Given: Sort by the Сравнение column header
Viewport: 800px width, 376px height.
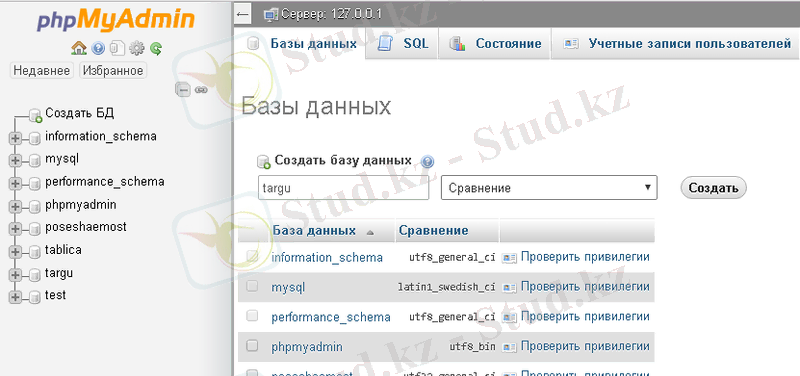Looking at the screenshot, I should (x=434, y=231).
